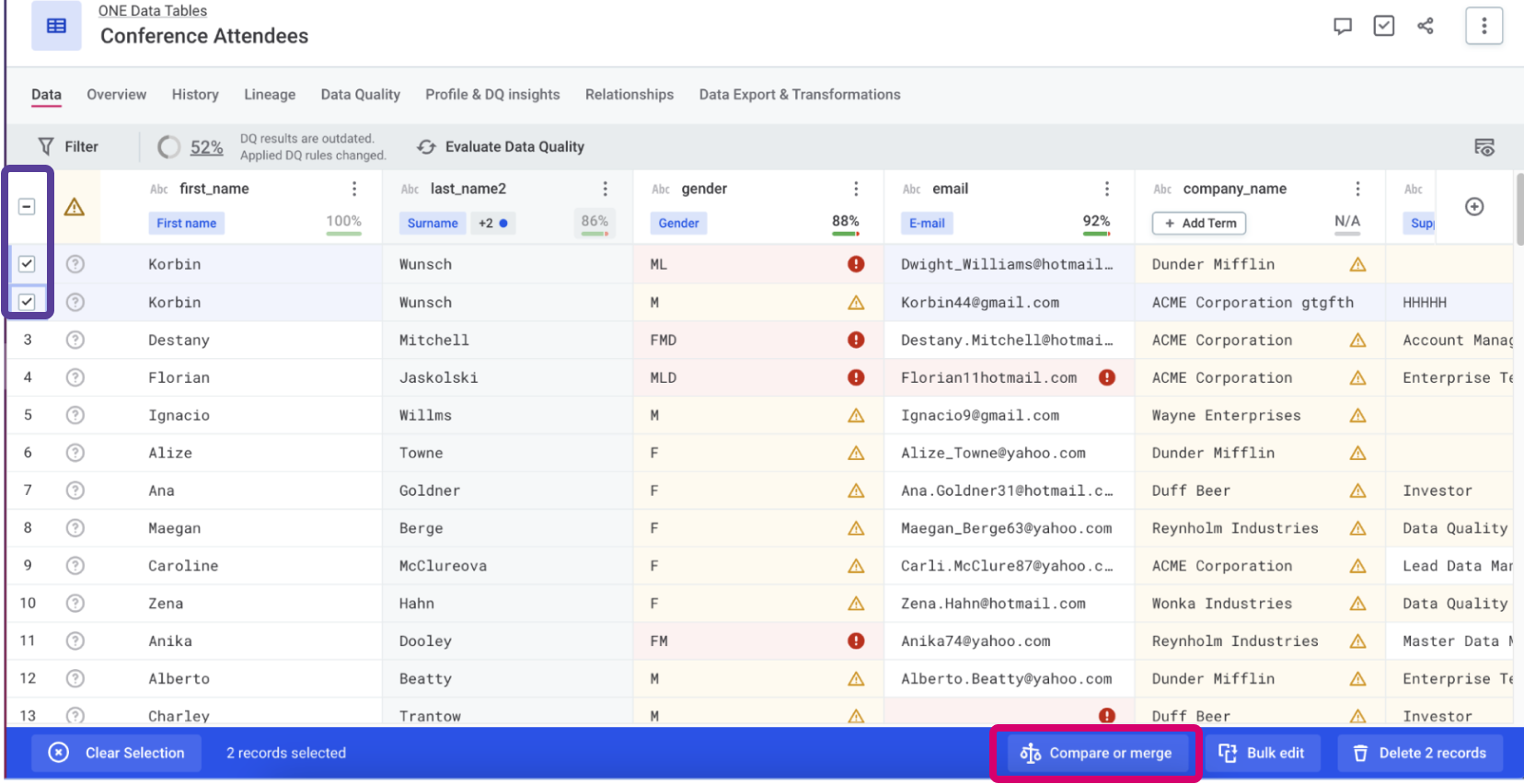Open the three-dot more options menu in header
Viewport: 1524px width, 784px height.
click(1484, 26)
